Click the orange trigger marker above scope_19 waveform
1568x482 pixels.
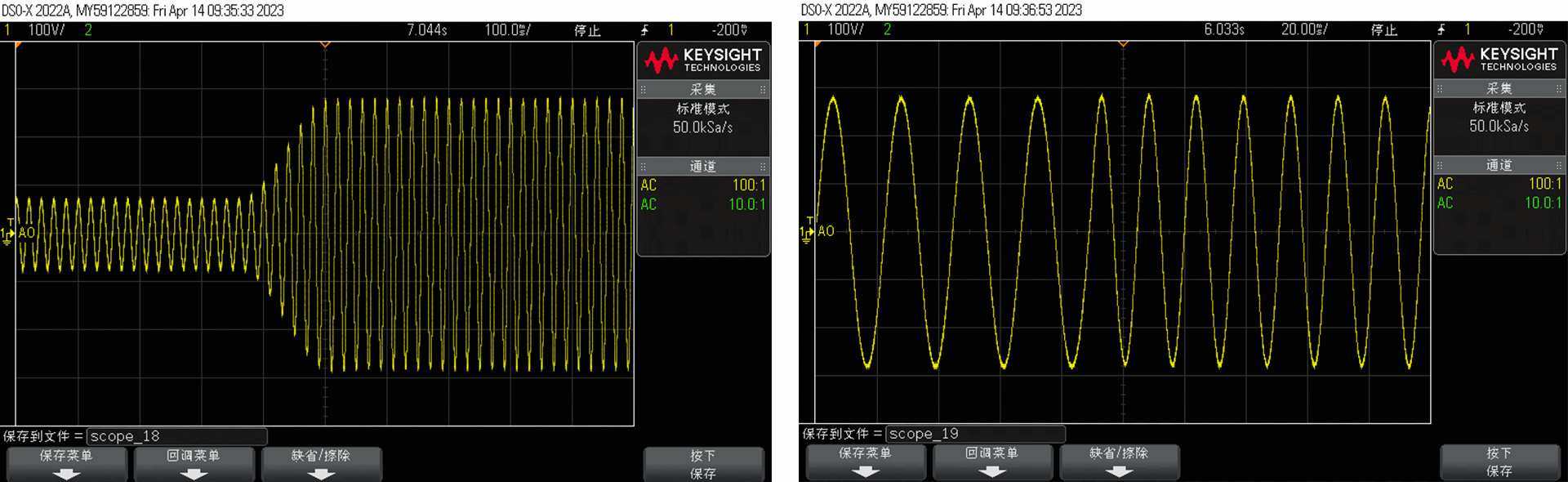tap(1123, 43)
